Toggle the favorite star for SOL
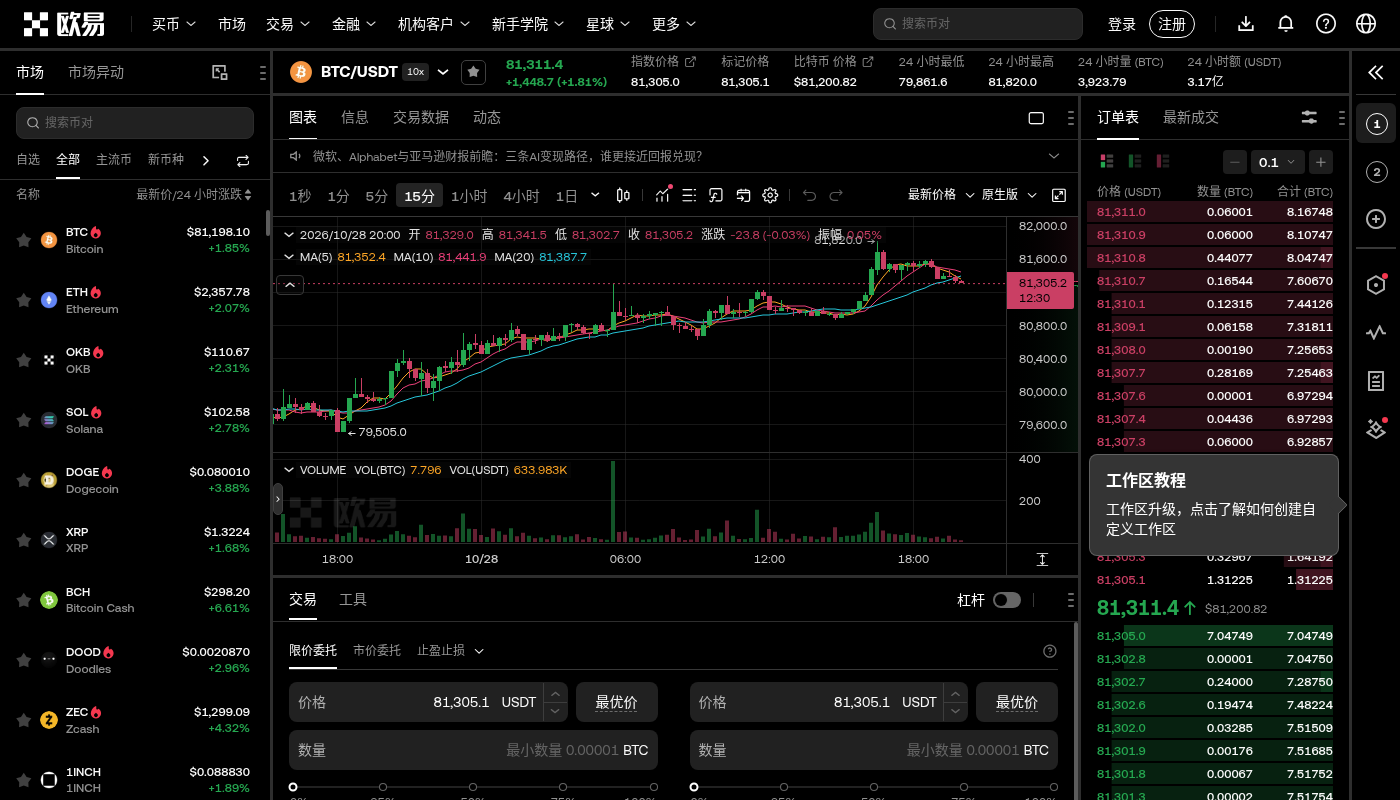This screenshot has width=1400, height=800. click(23, 420)
